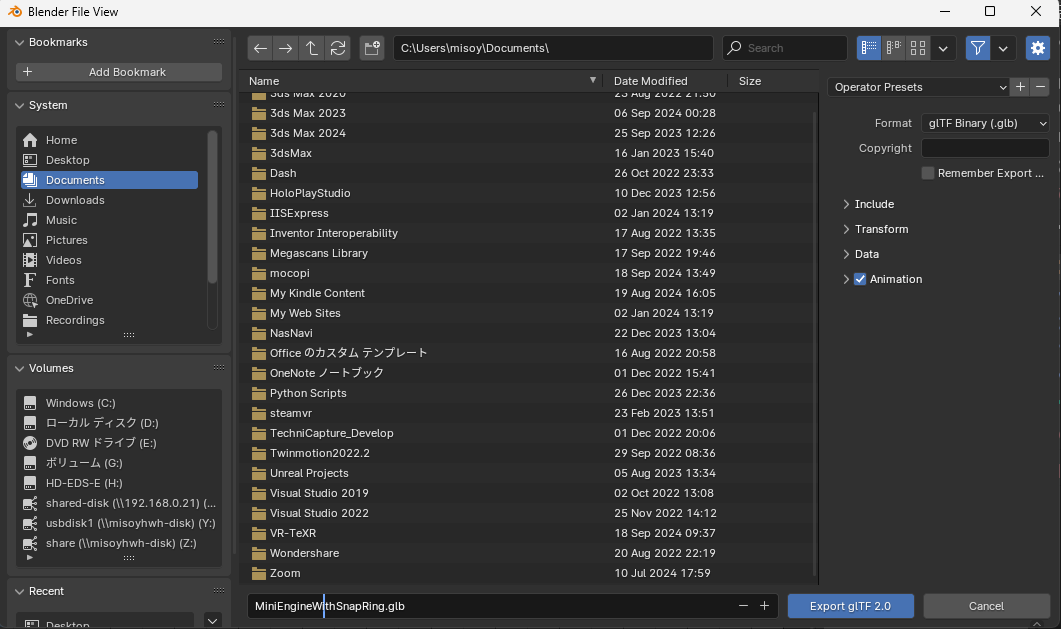Open the Format dropdown
This screenshot has width=1061, height=629.
(985, 123)
